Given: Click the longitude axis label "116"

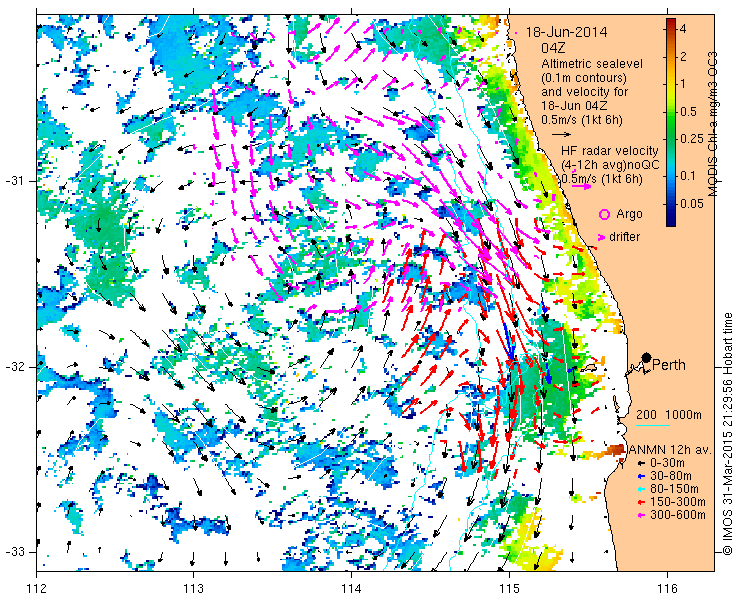Looking at the screenshot, I should tap(667, 589).
